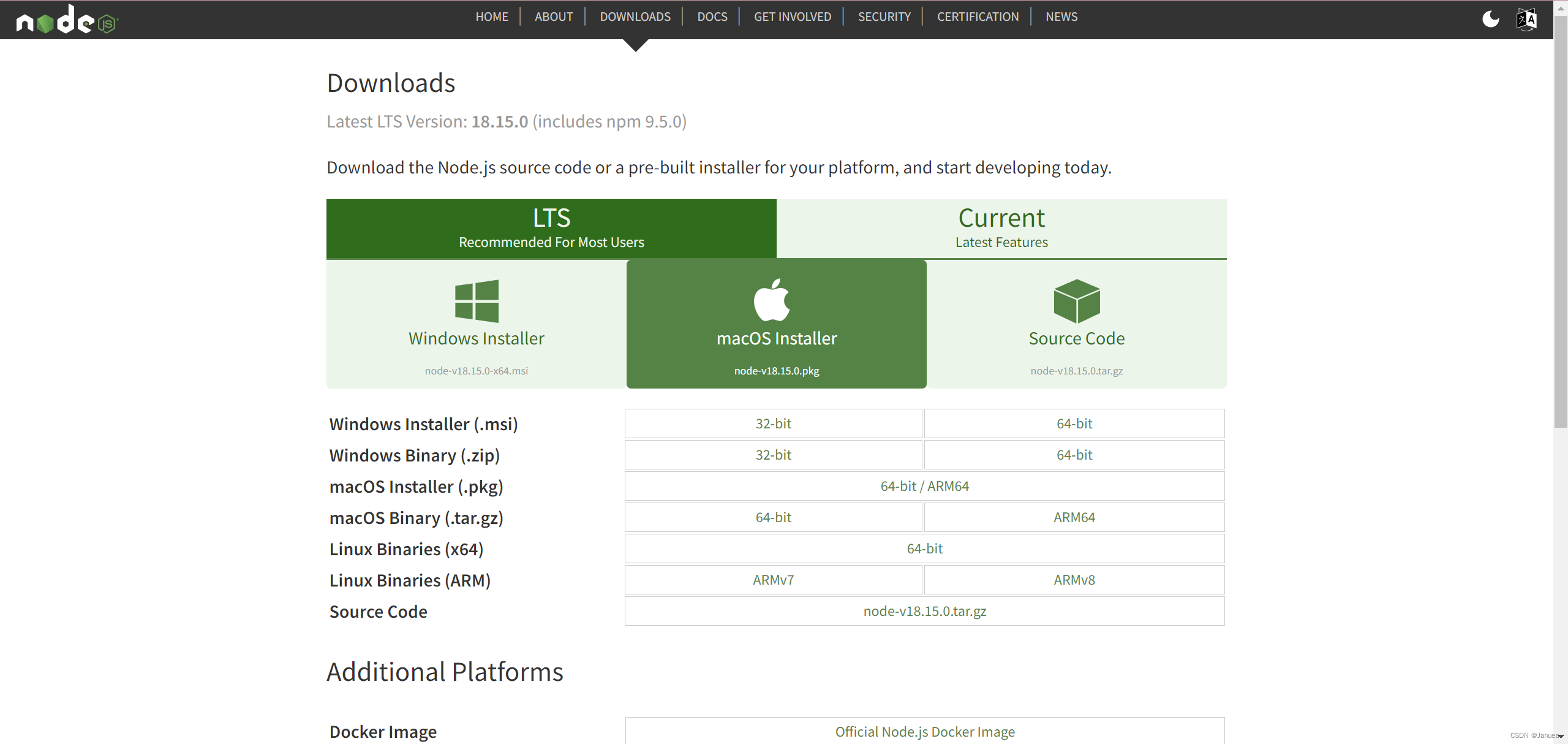
Task: Click the Windows logo icon
Action: 477,301
